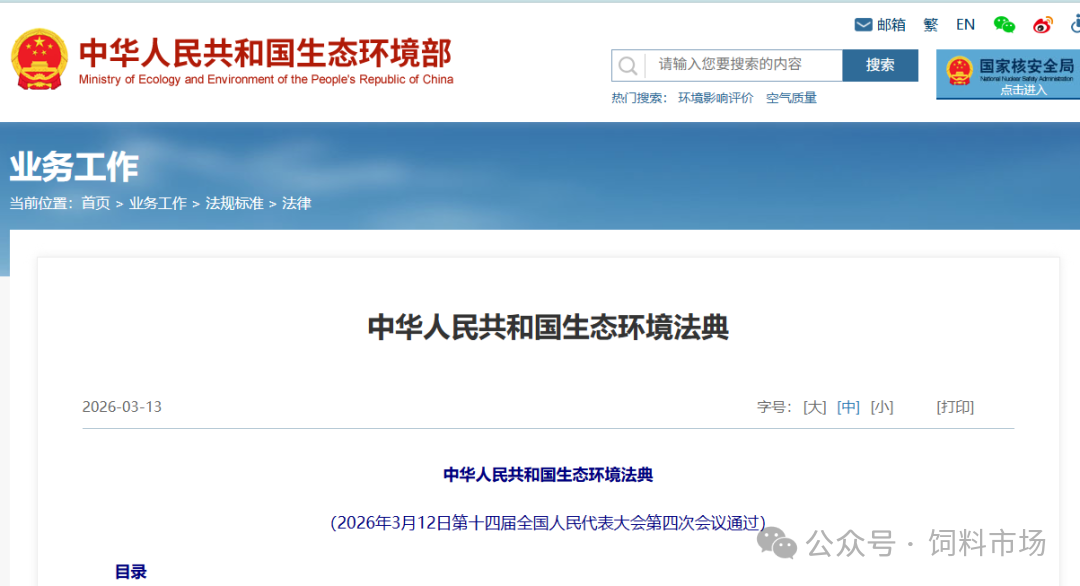Switch site language to EN
The image size is (1080, 586).
(x=965, y=25)
